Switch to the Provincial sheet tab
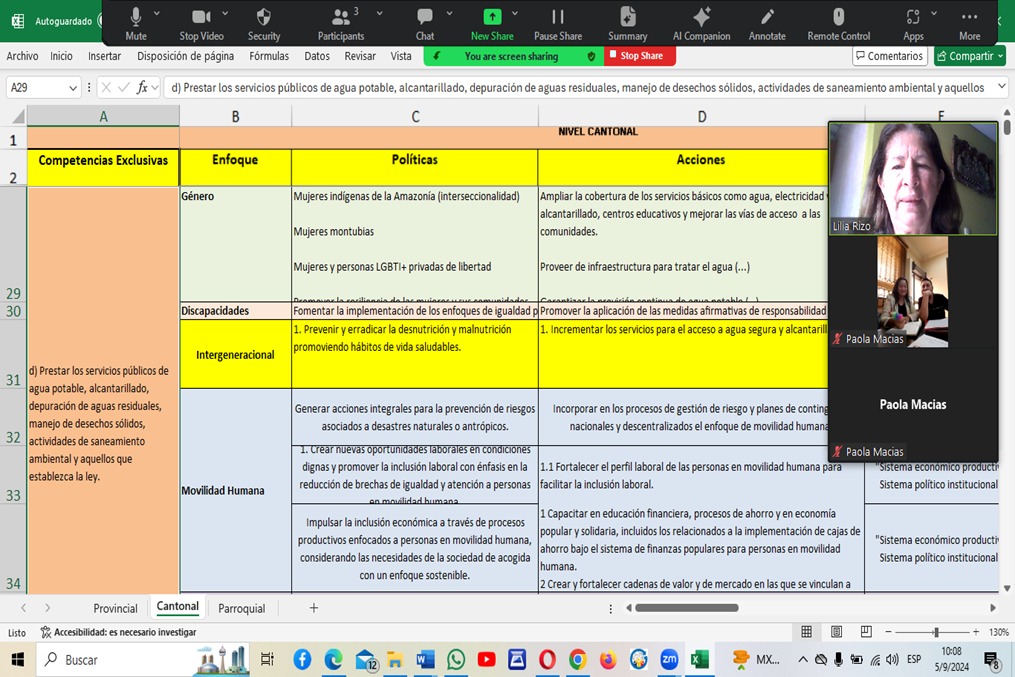The height and width of the screenshot is (677, 1015). [115, 608]
